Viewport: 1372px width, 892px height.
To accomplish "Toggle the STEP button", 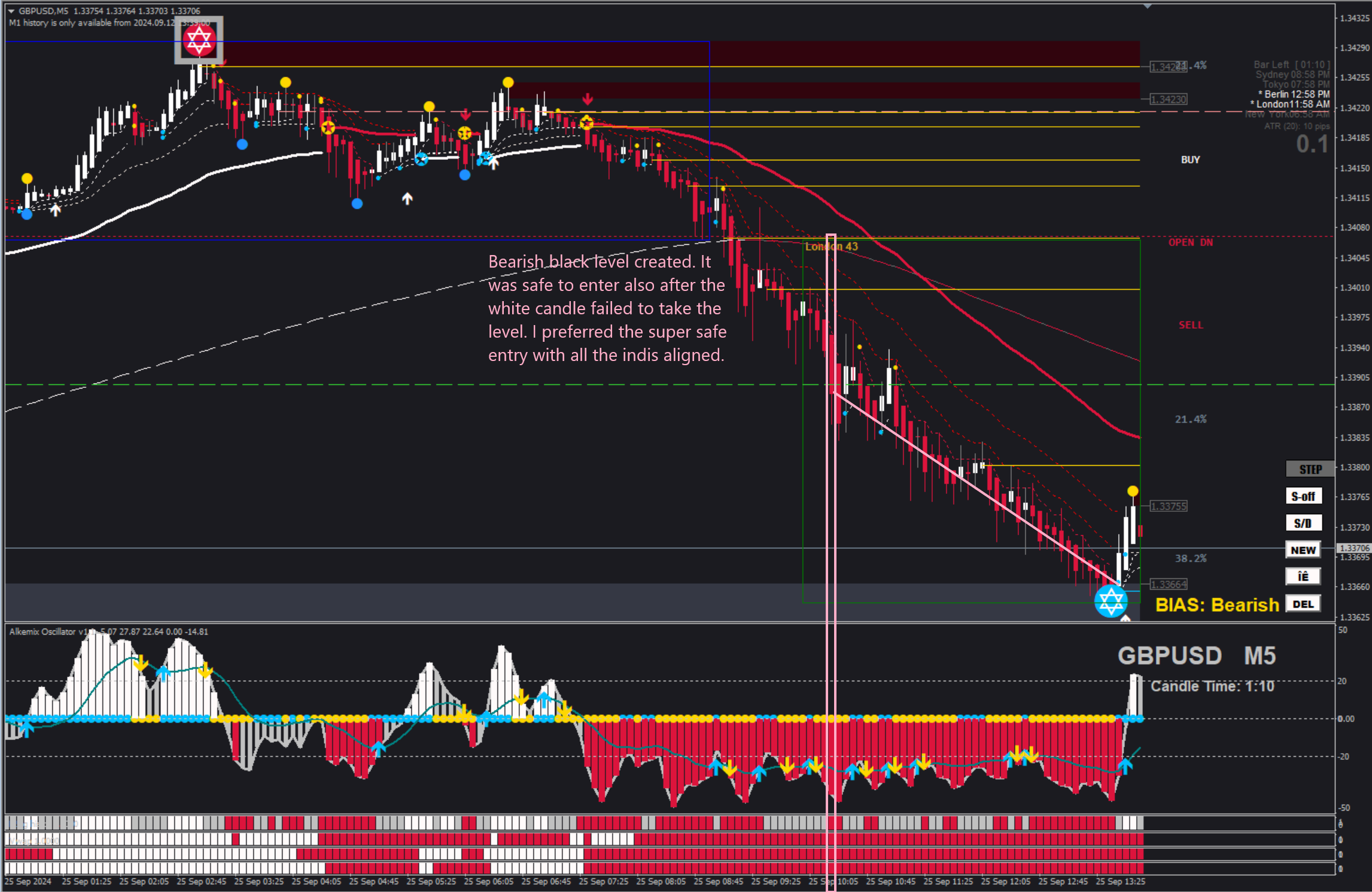I will click(x=1310, y=469).
